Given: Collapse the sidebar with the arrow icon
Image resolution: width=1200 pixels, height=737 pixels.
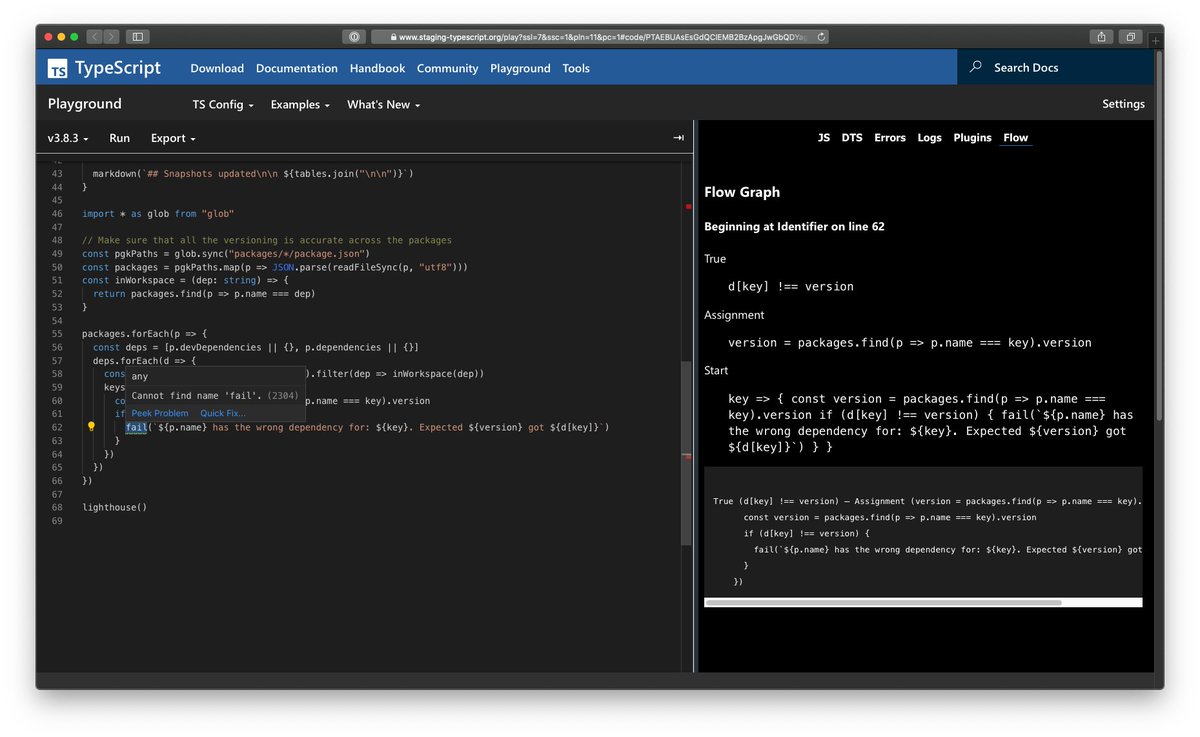Looking at the screenshot, I should click(x=679, y=138).
